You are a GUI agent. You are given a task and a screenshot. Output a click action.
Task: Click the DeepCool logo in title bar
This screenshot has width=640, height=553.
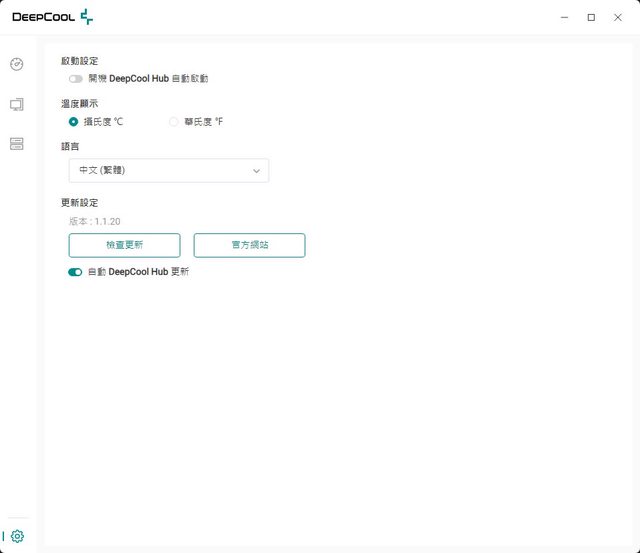pyautogui.click(x=53, y=17)
